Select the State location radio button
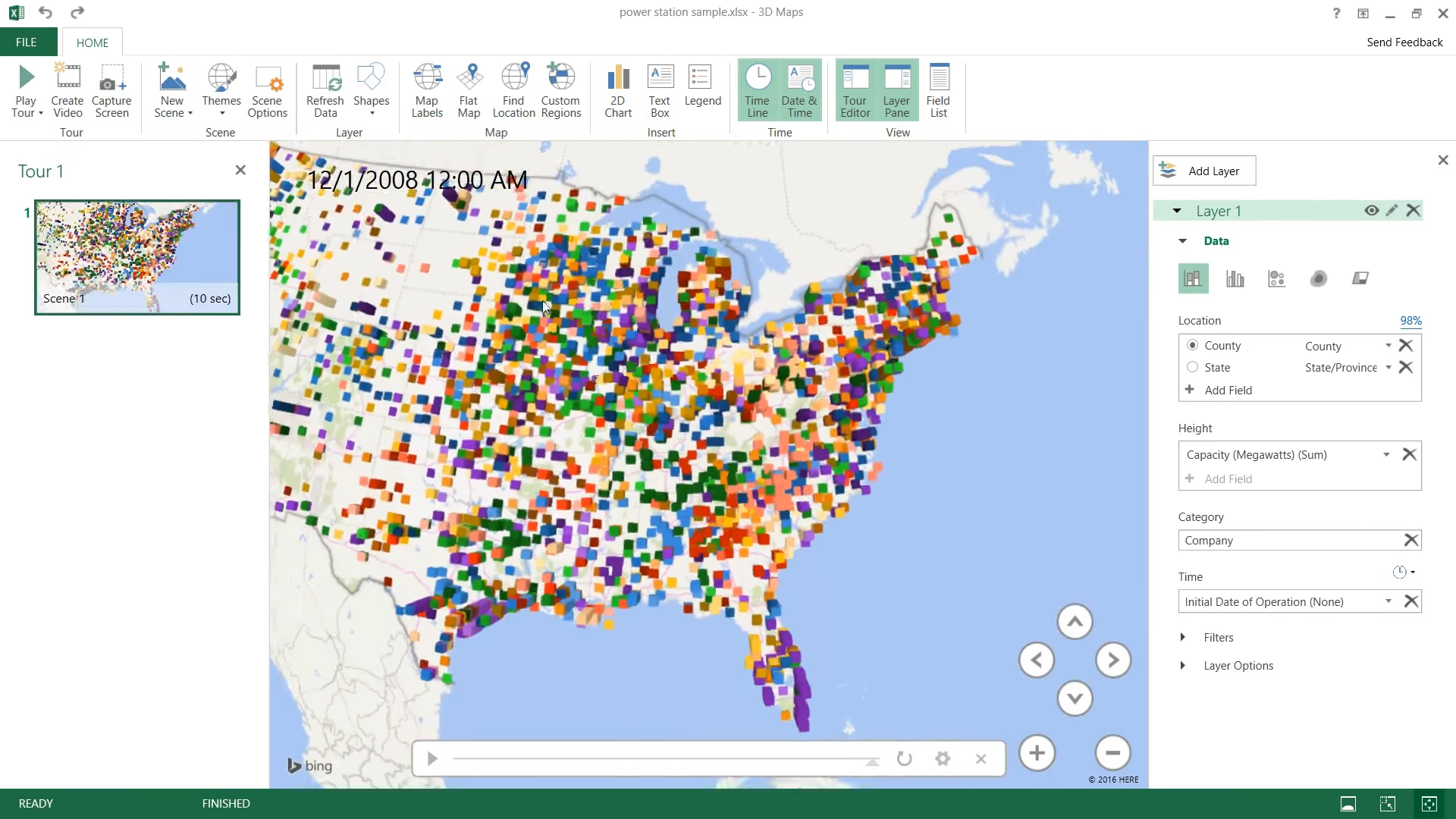 [x=1193, y=367]
